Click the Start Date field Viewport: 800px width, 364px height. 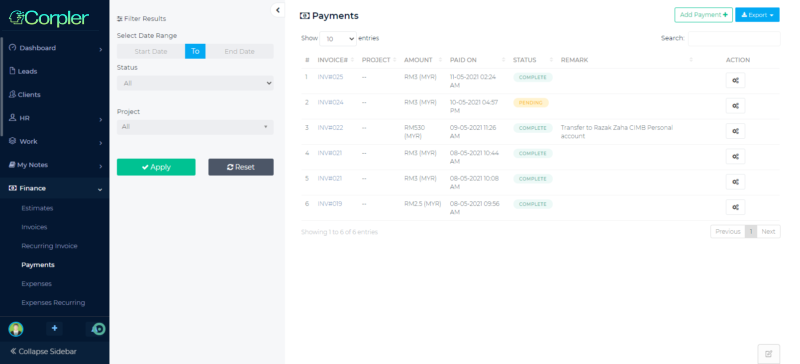point(151,52)
